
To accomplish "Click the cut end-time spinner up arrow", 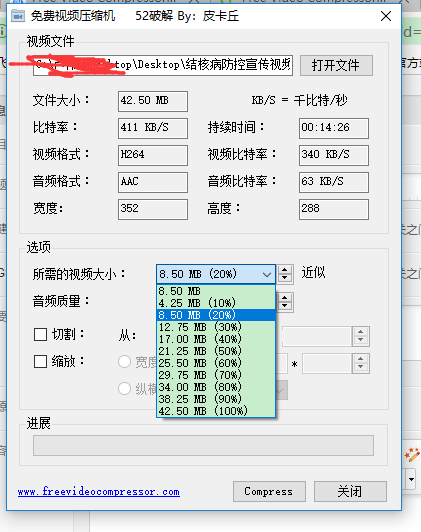I will tap(361, 332).
